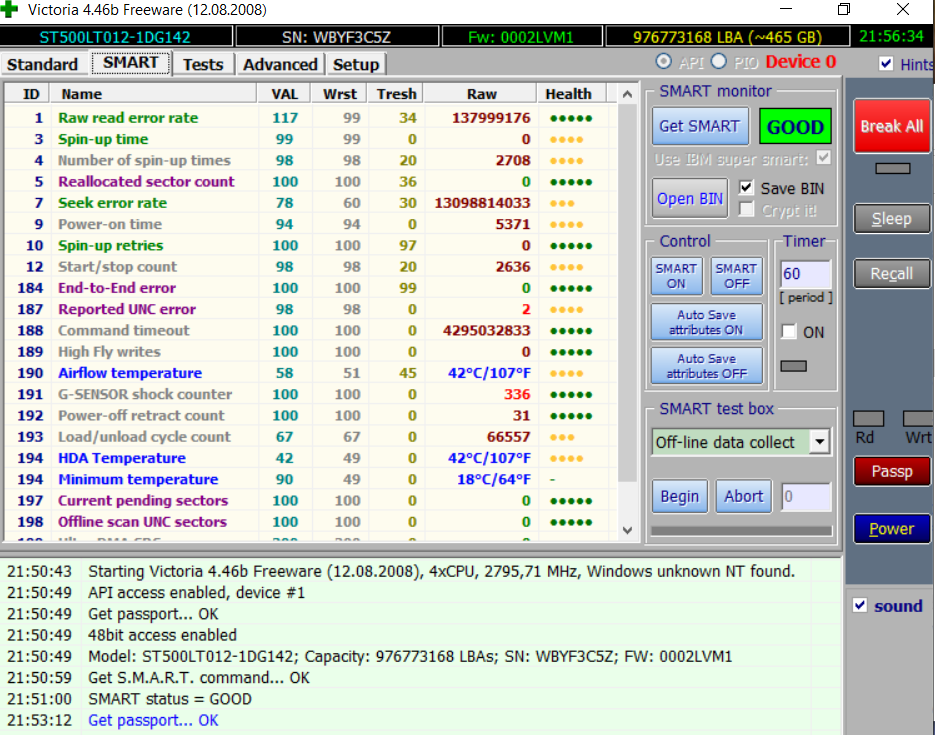Turn SMART ON
This screenshot has width=935, height=735.
[676, 276]
